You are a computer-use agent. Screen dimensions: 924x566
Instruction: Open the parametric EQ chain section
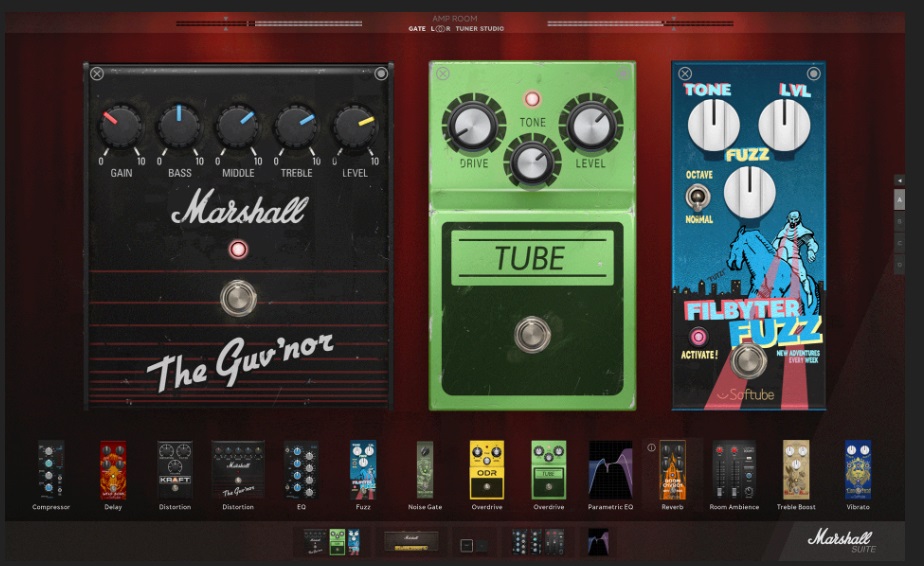(598, 541)
